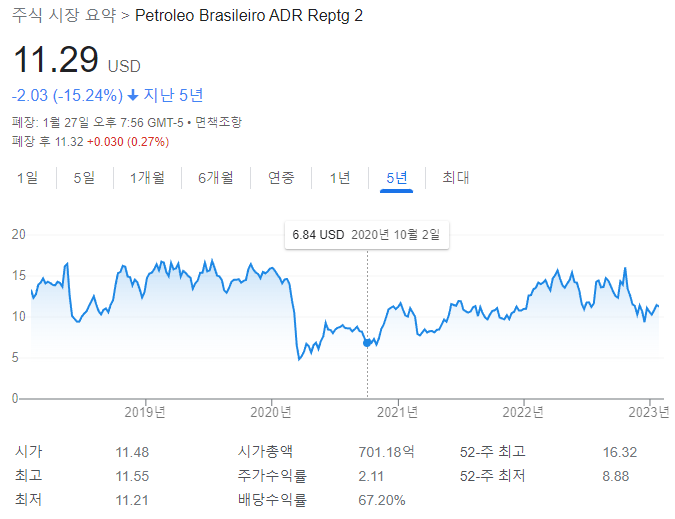Select the 5일 time range tab

tap(84, 177)
